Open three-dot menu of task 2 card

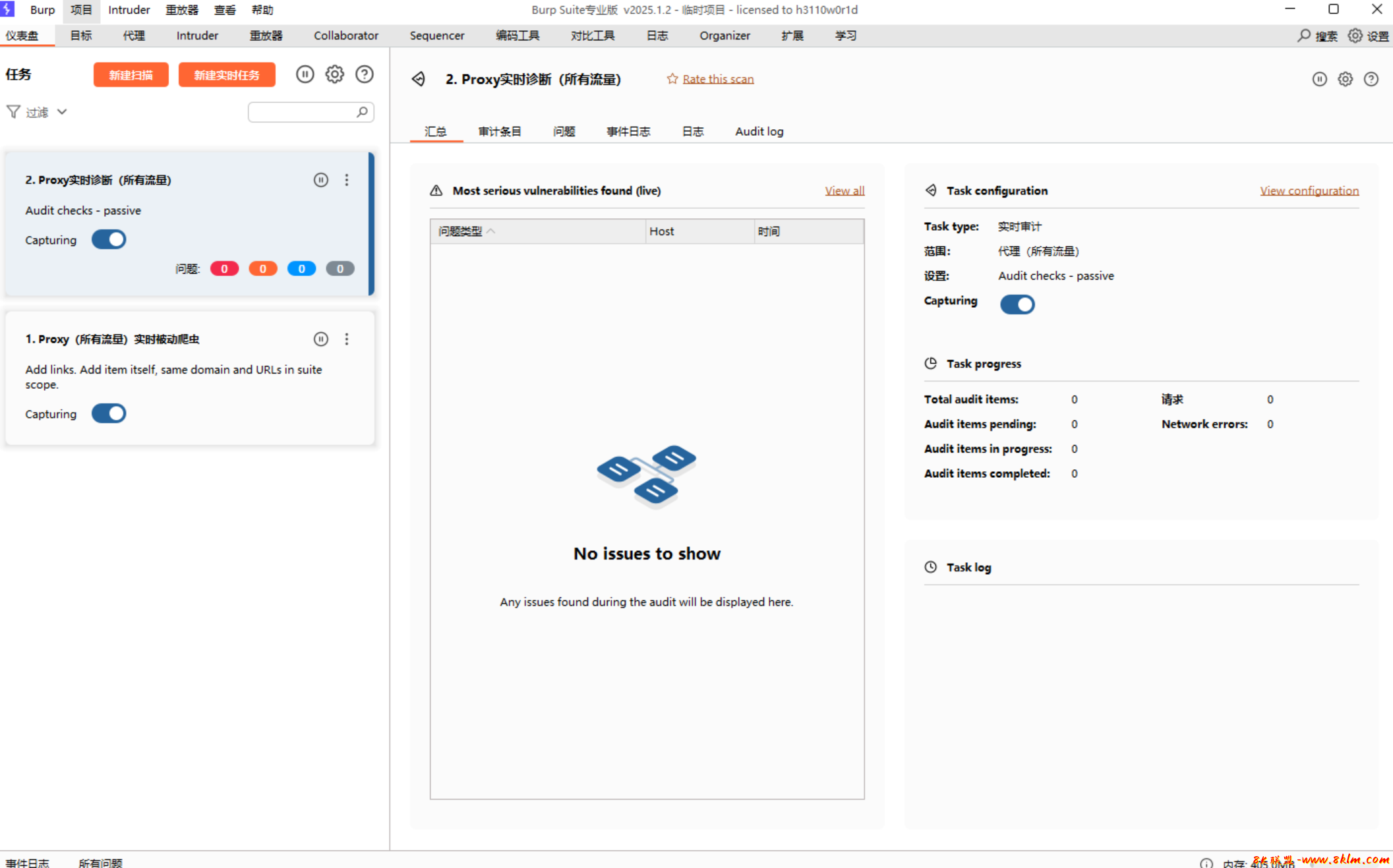point(347,180)
